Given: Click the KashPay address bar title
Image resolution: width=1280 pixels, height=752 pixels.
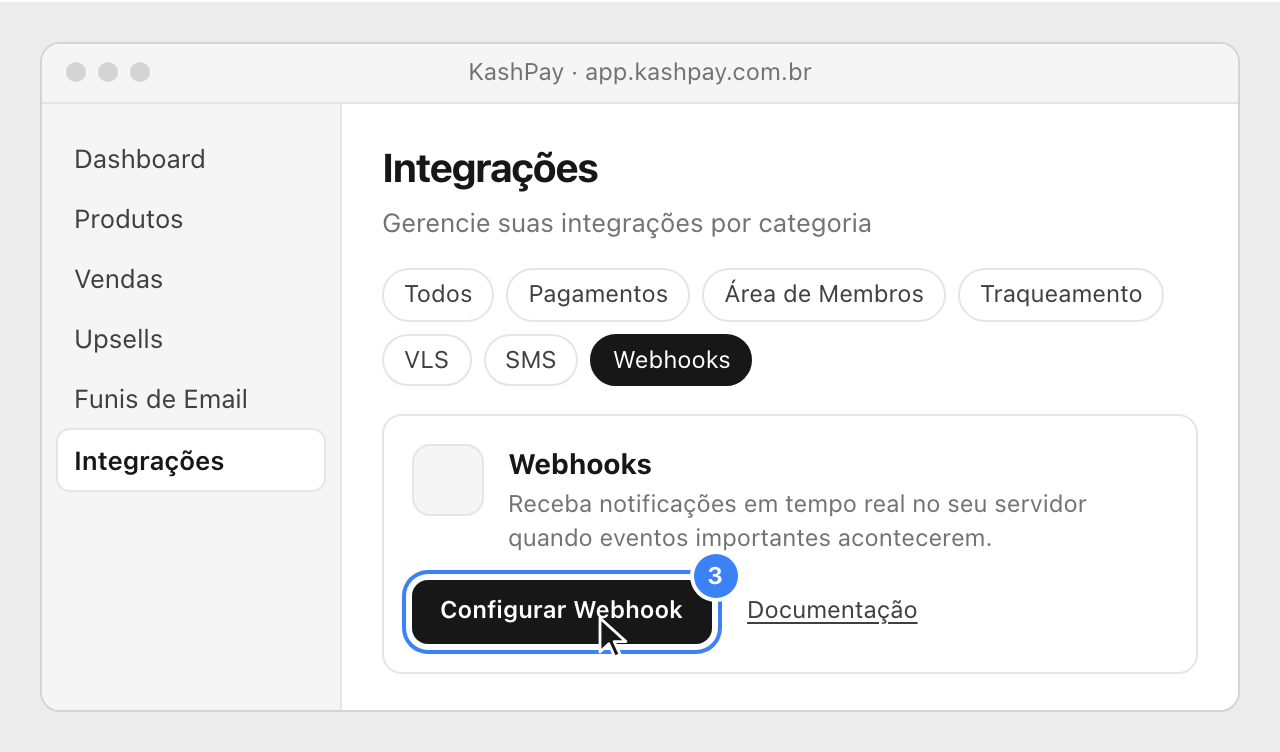Looking at the screenshot, I should (640, 73).
